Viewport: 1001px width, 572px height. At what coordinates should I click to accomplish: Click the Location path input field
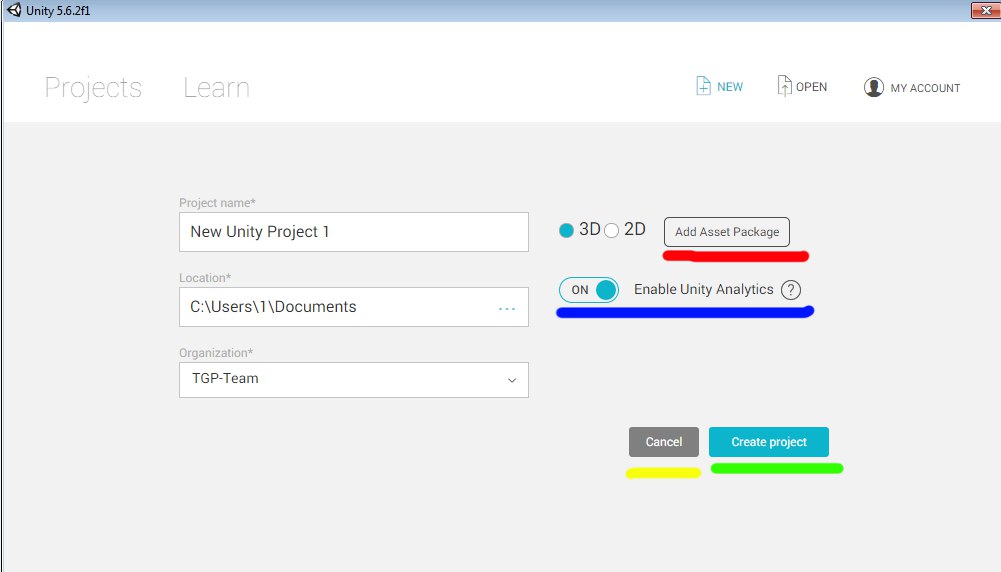tap(354, 307)
